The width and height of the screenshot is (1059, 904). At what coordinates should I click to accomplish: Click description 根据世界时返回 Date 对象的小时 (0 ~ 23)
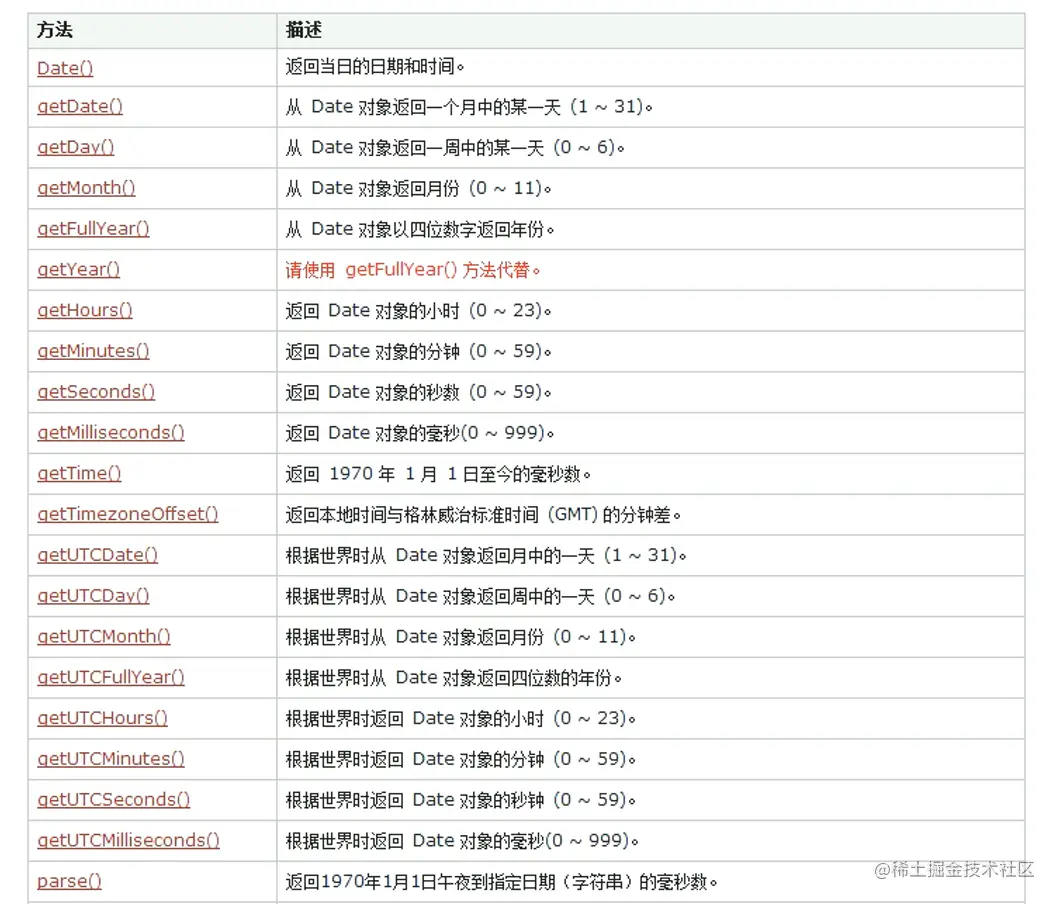coord(461,718)
